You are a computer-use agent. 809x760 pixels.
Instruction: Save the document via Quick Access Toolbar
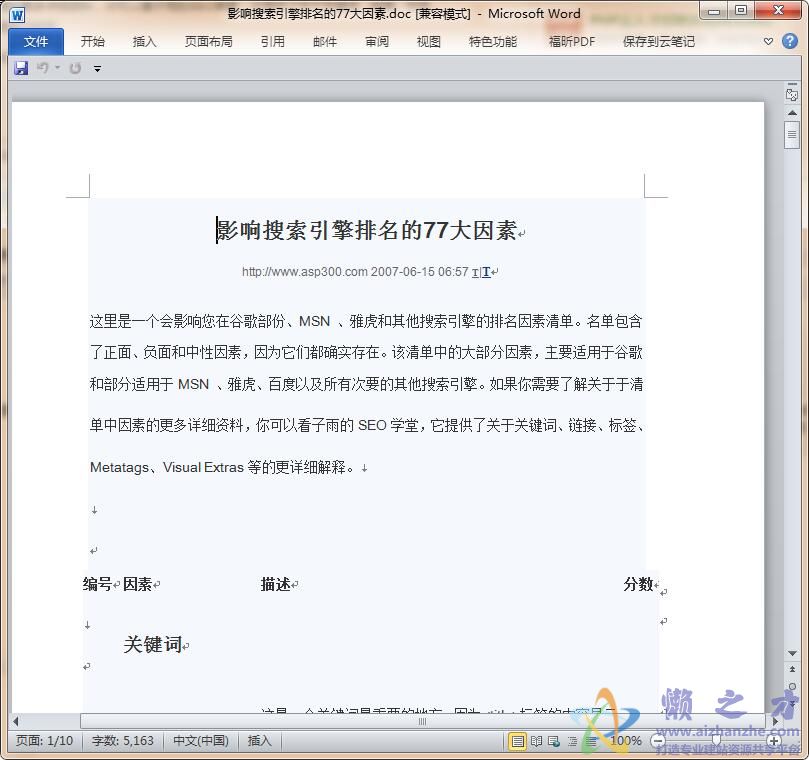click(20, 67)
